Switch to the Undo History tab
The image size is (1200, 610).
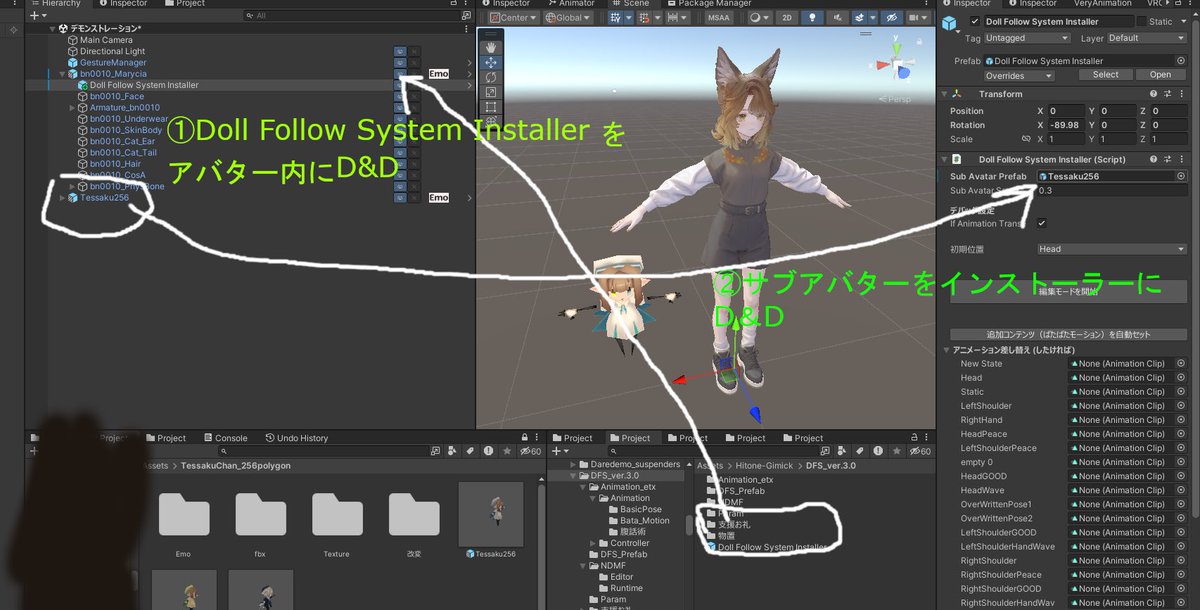click(x=296, y=438)
